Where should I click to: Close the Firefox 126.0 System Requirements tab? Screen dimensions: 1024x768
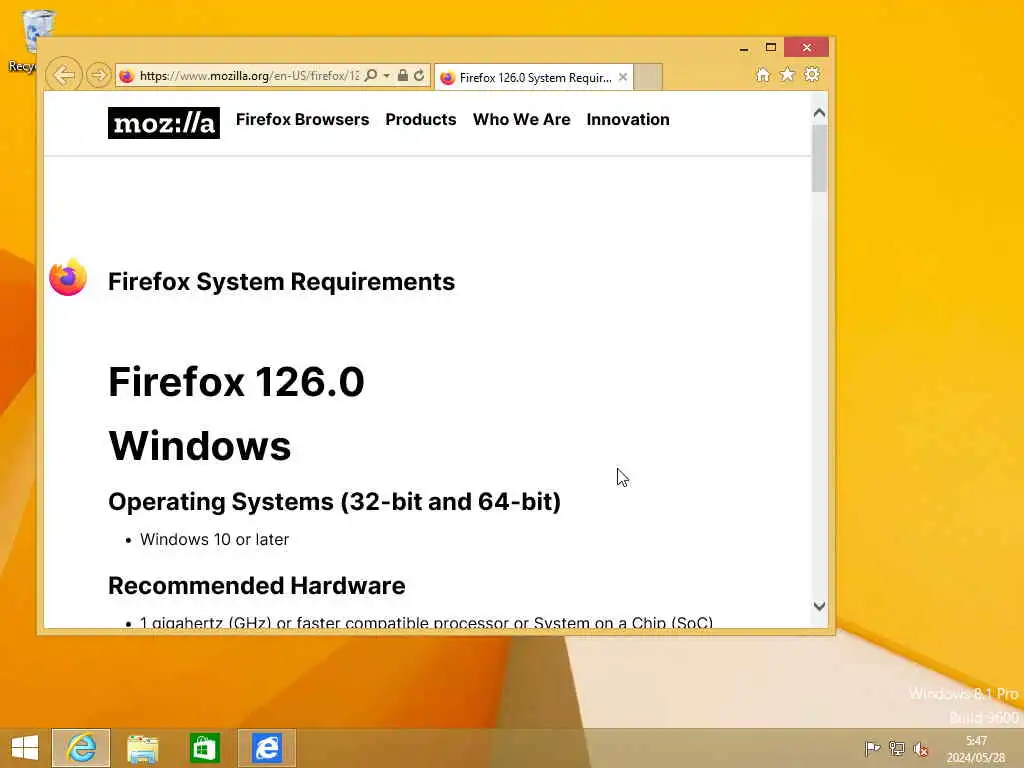click(623, 77)
